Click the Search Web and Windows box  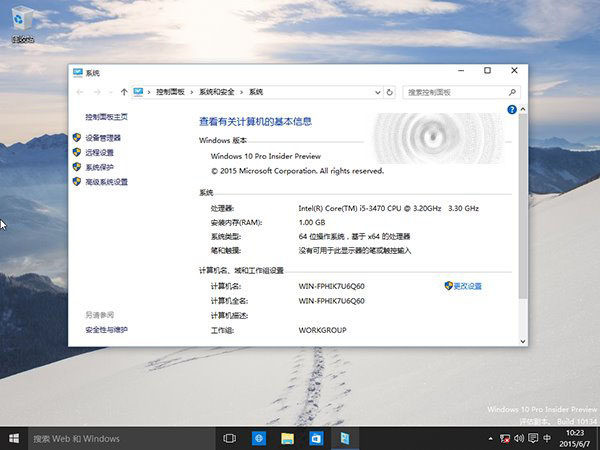[122, 439]
